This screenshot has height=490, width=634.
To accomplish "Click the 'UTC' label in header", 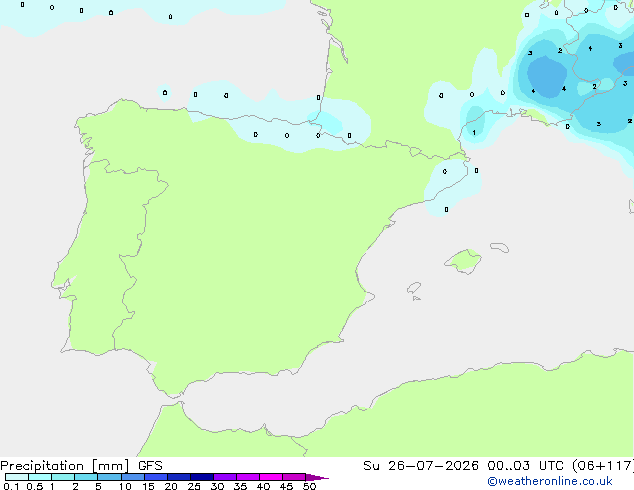I will point(551,466).
